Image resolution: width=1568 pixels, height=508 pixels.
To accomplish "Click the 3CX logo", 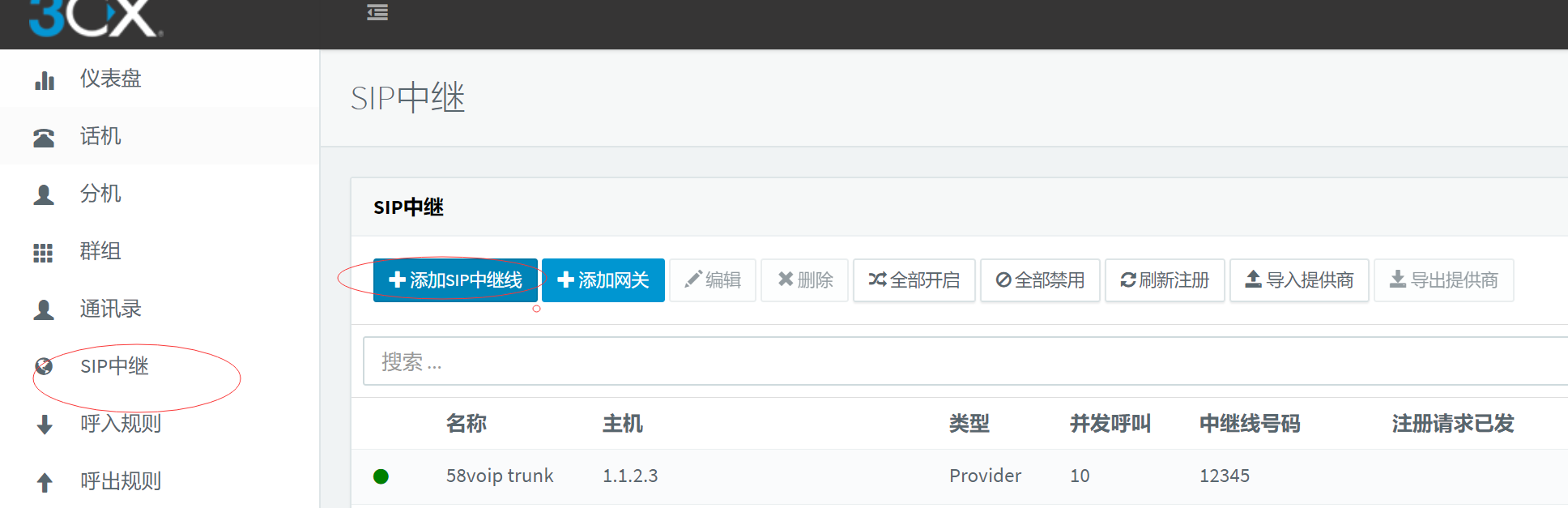I will [x=96, y=18].
